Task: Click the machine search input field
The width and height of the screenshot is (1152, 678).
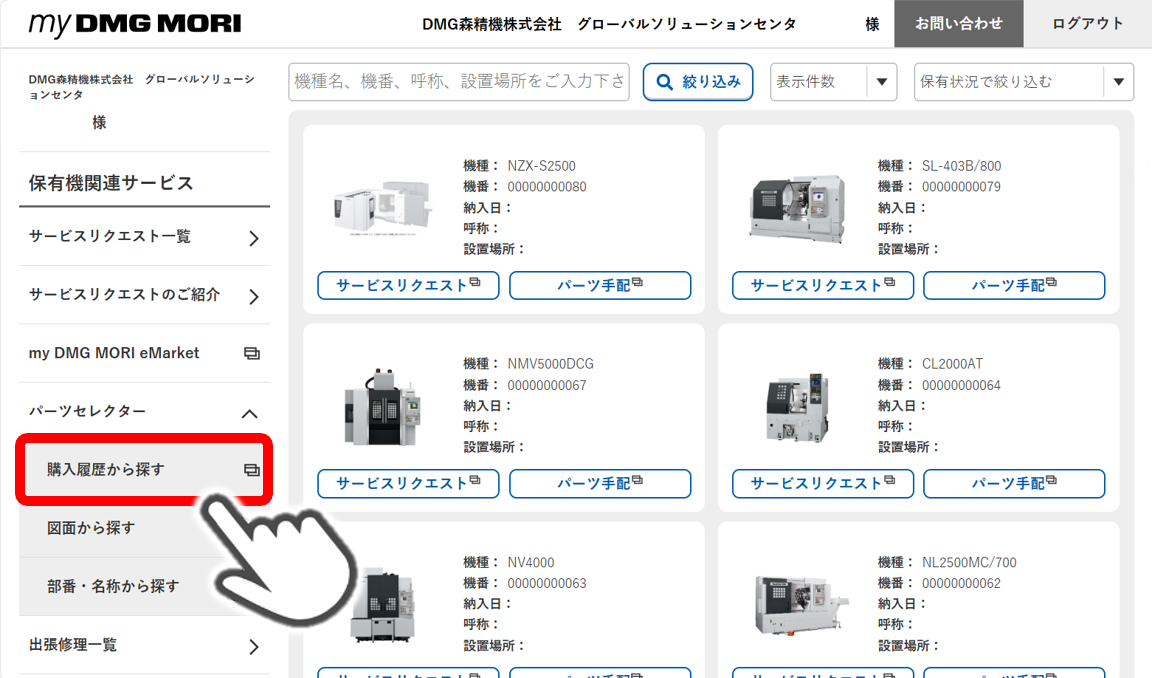Action: (x=455, y=81)
